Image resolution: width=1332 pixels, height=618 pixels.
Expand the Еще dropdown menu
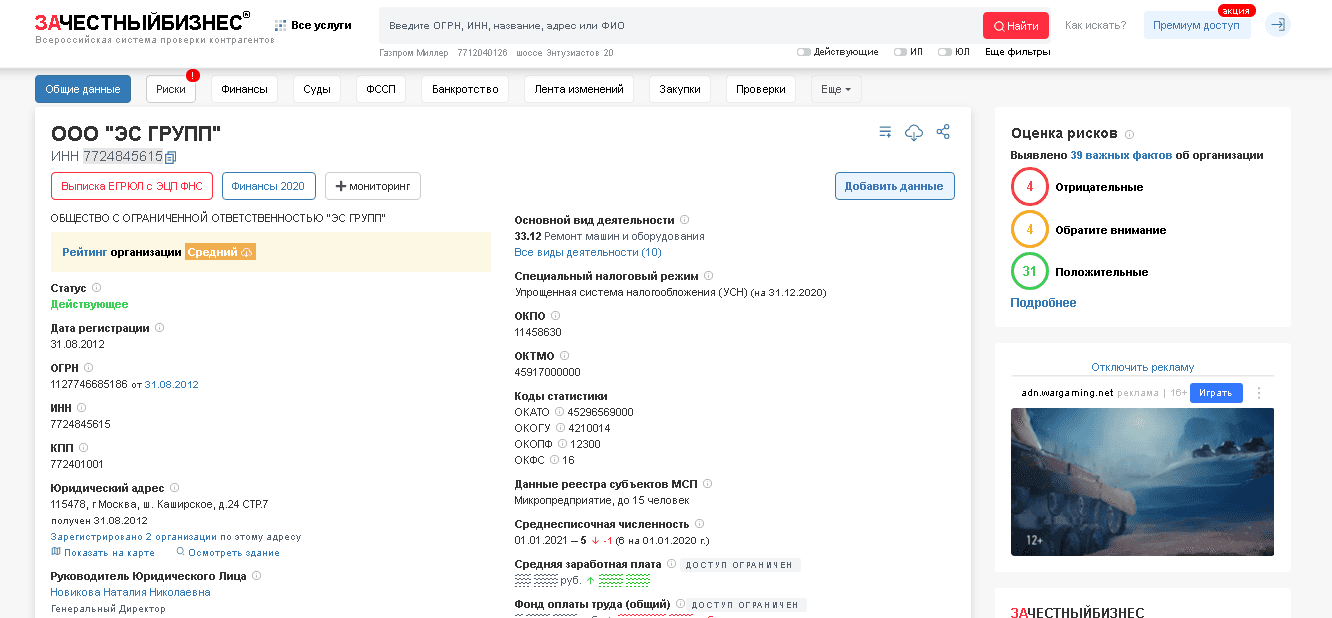835,89
